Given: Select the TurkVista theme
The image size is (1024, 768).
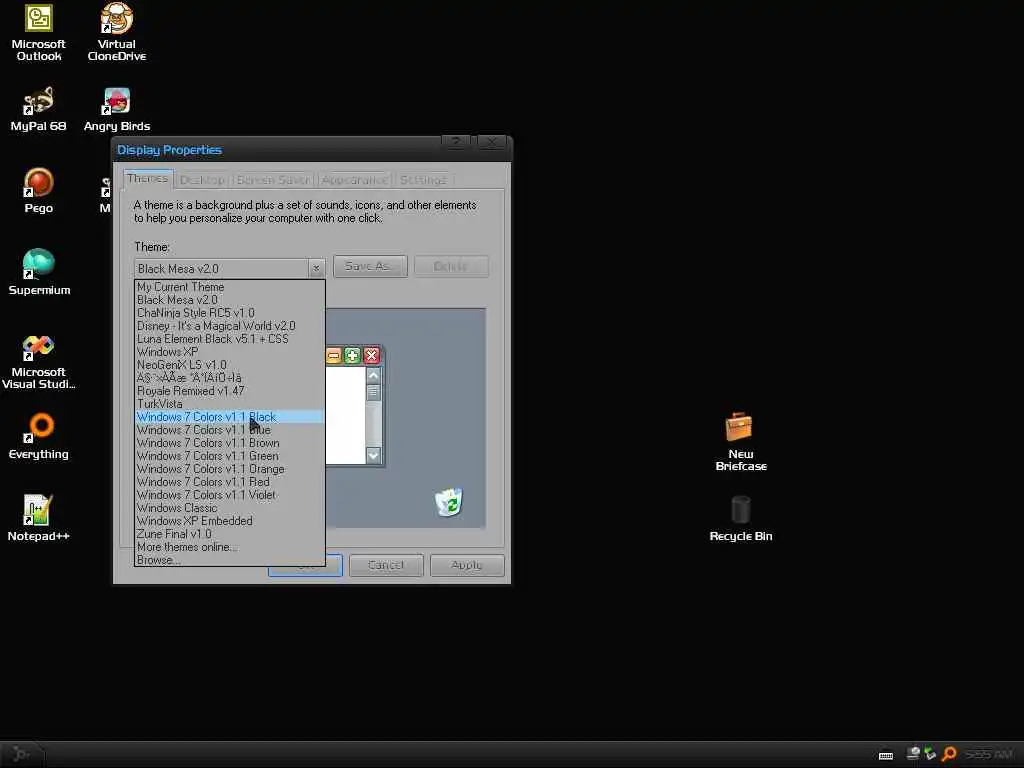Looking at the screenshot, I should (229, 404).
